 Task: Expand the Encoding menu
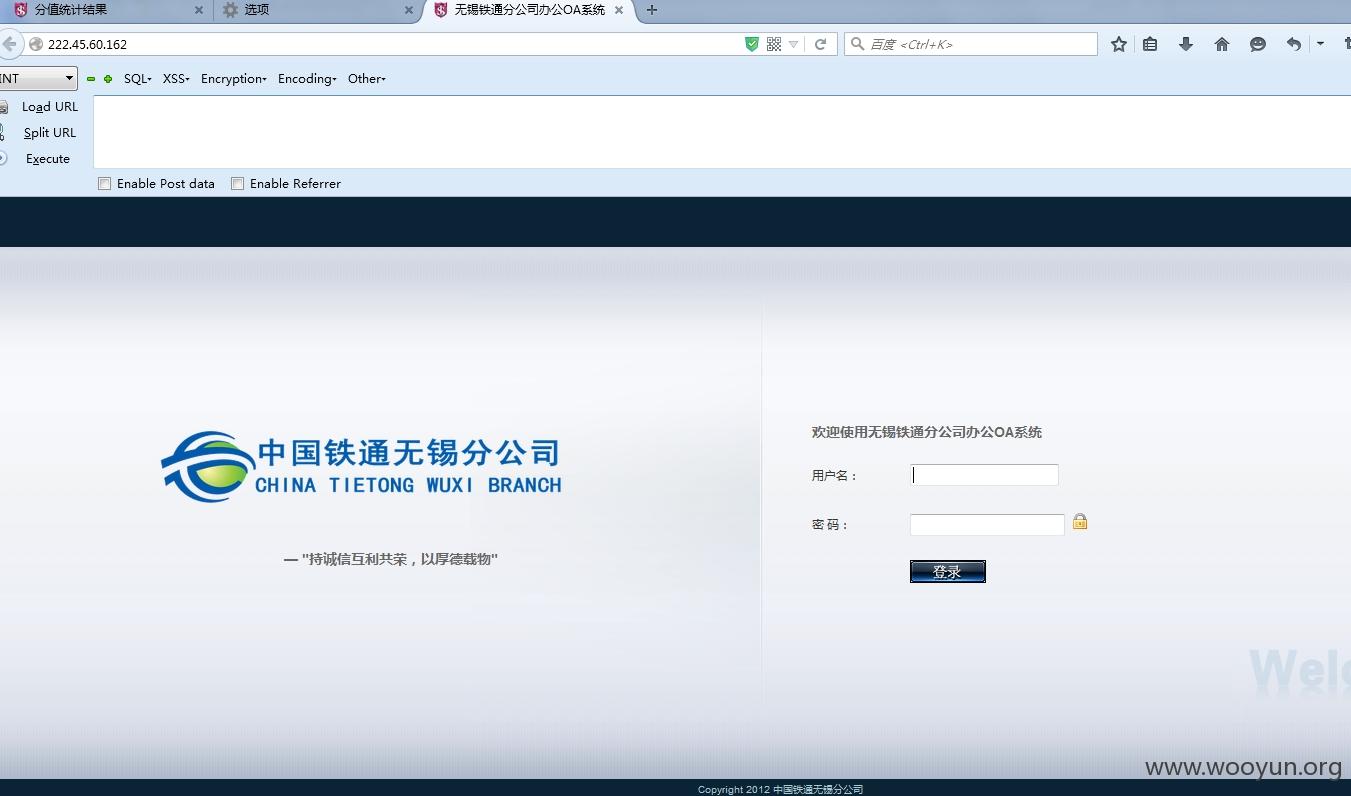[307, 79]
